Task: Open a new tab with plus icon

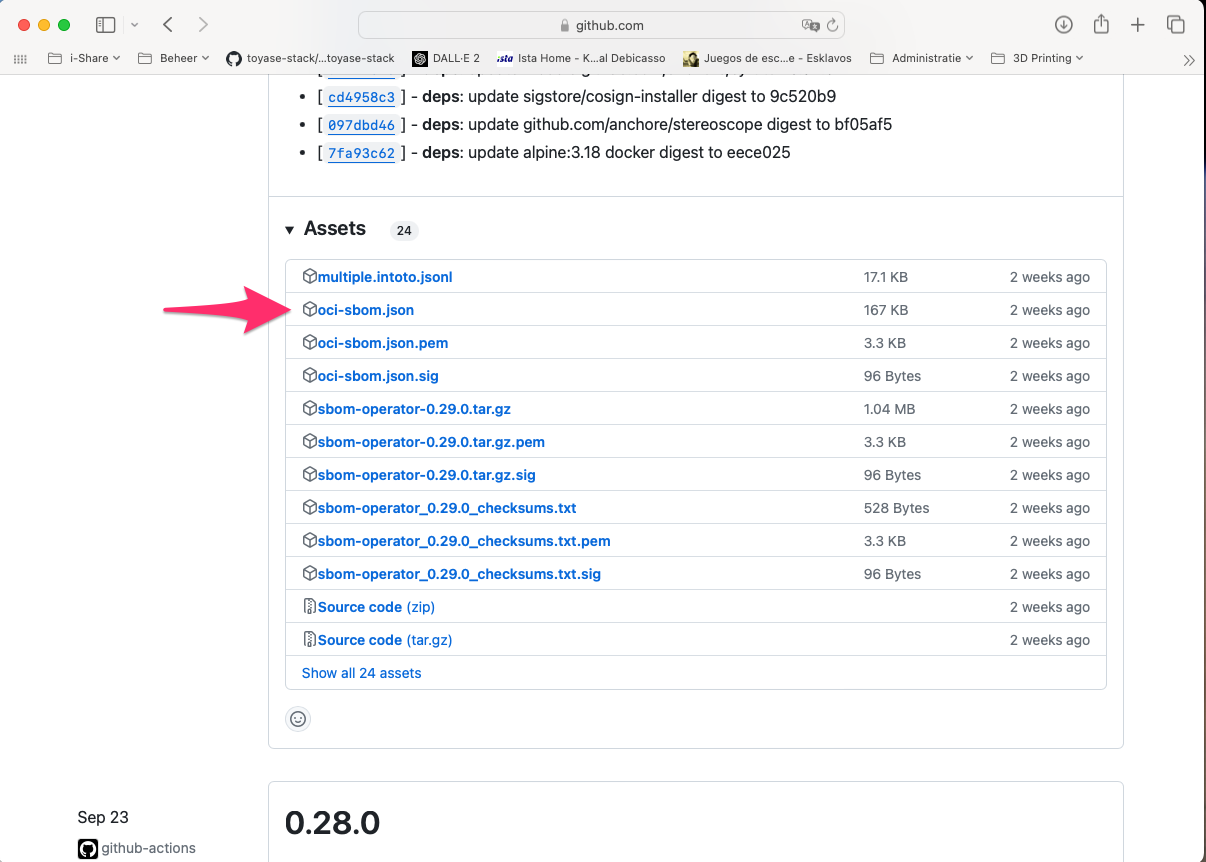Action: (x=1137, y=25)
